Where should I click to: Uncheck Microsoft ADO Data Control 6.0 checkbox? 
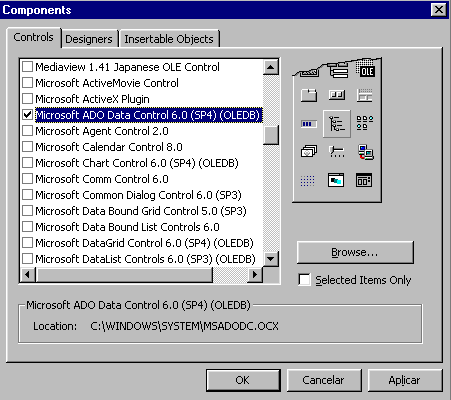tap(27, 115)
